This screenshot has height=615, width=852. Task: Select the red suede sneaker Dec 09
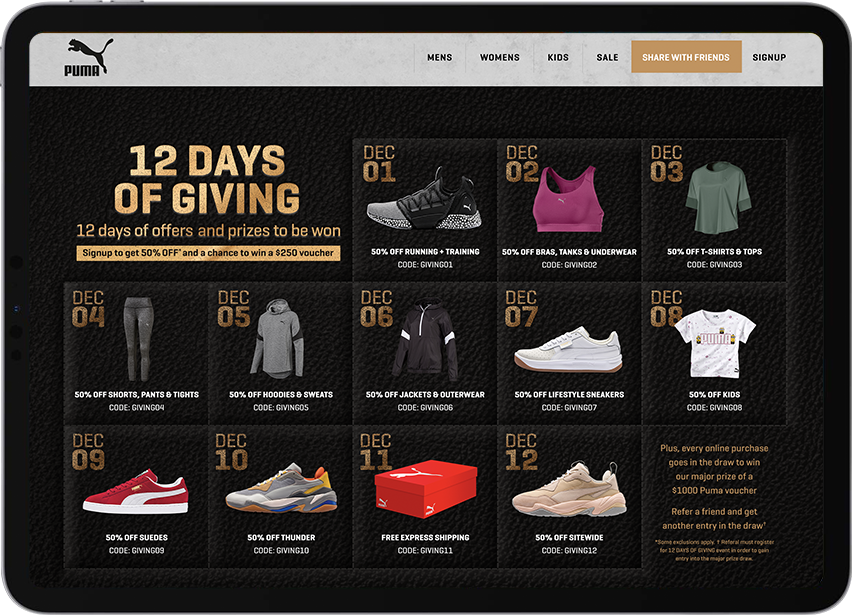136,492
